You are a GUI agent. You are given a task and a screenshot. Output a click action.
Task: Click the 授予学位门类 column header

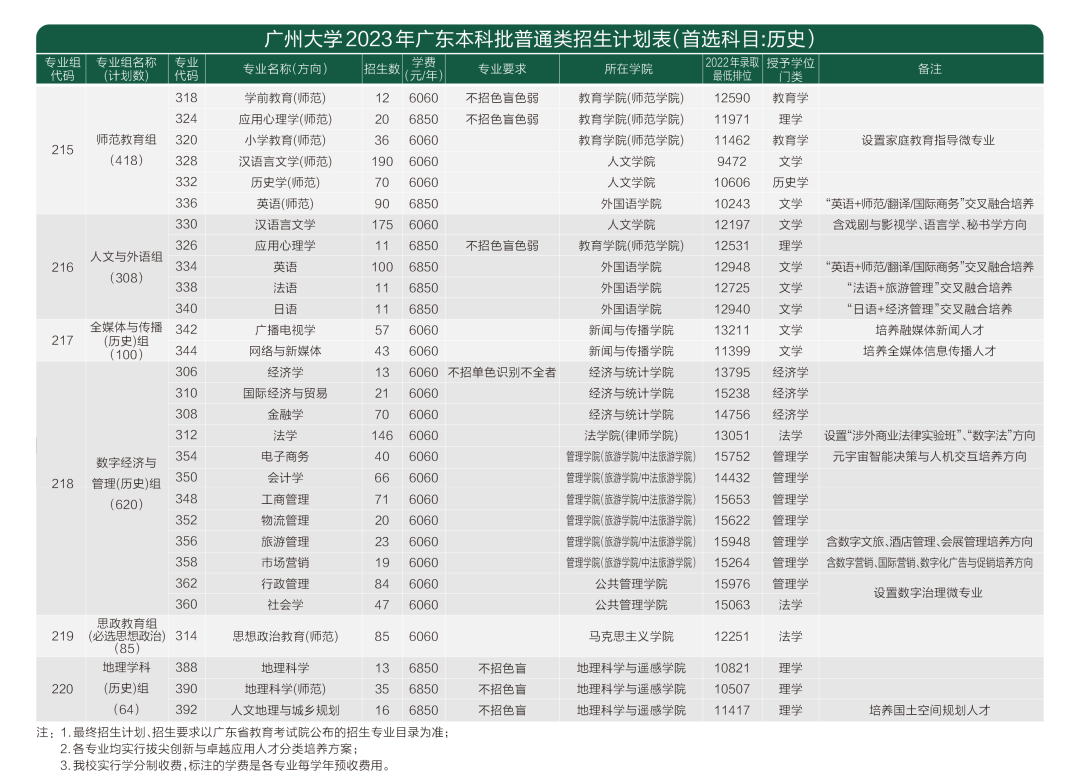789,68
